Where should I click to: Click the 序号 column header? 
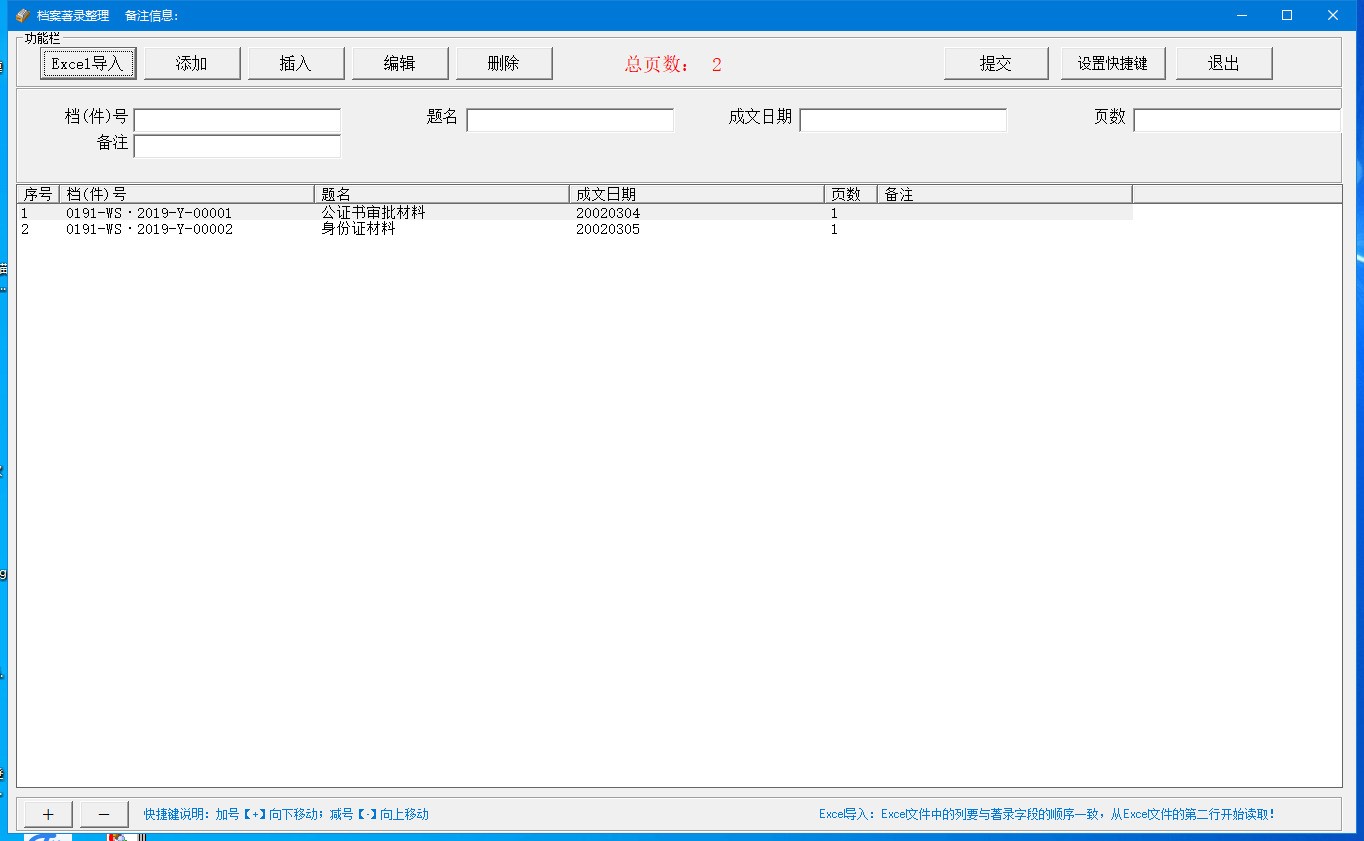pyautogui.click(x=38, y=194)
